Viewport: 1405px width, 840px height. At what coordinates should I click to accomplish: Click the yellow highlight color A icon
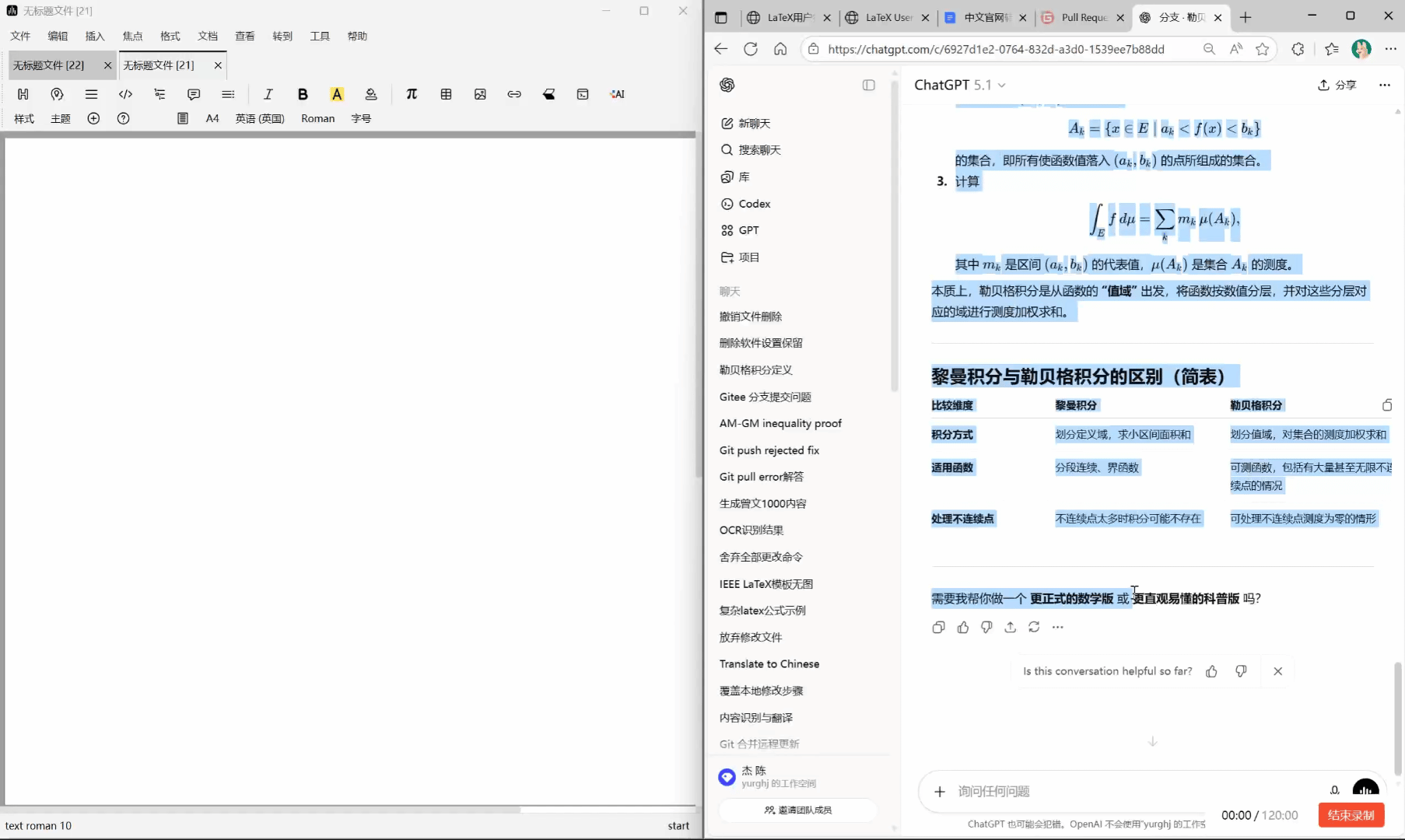coord(337,94)
